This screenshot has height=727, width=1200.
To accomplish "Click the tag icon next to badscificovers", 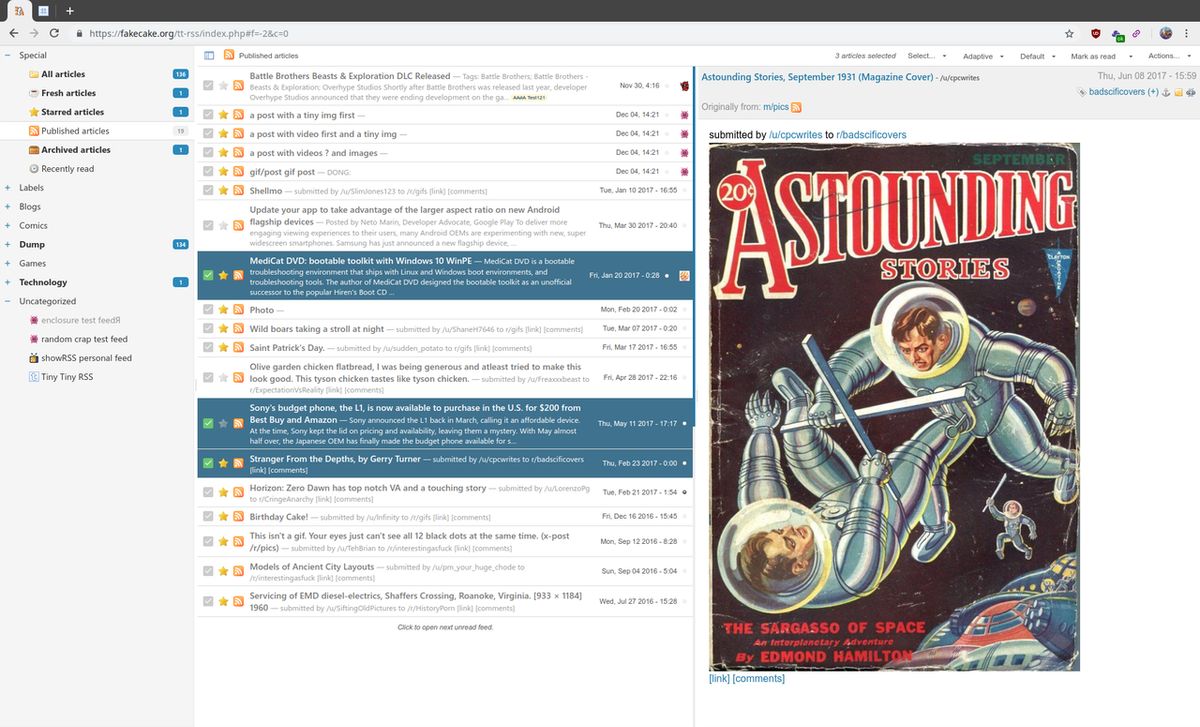I will 1082,92.
